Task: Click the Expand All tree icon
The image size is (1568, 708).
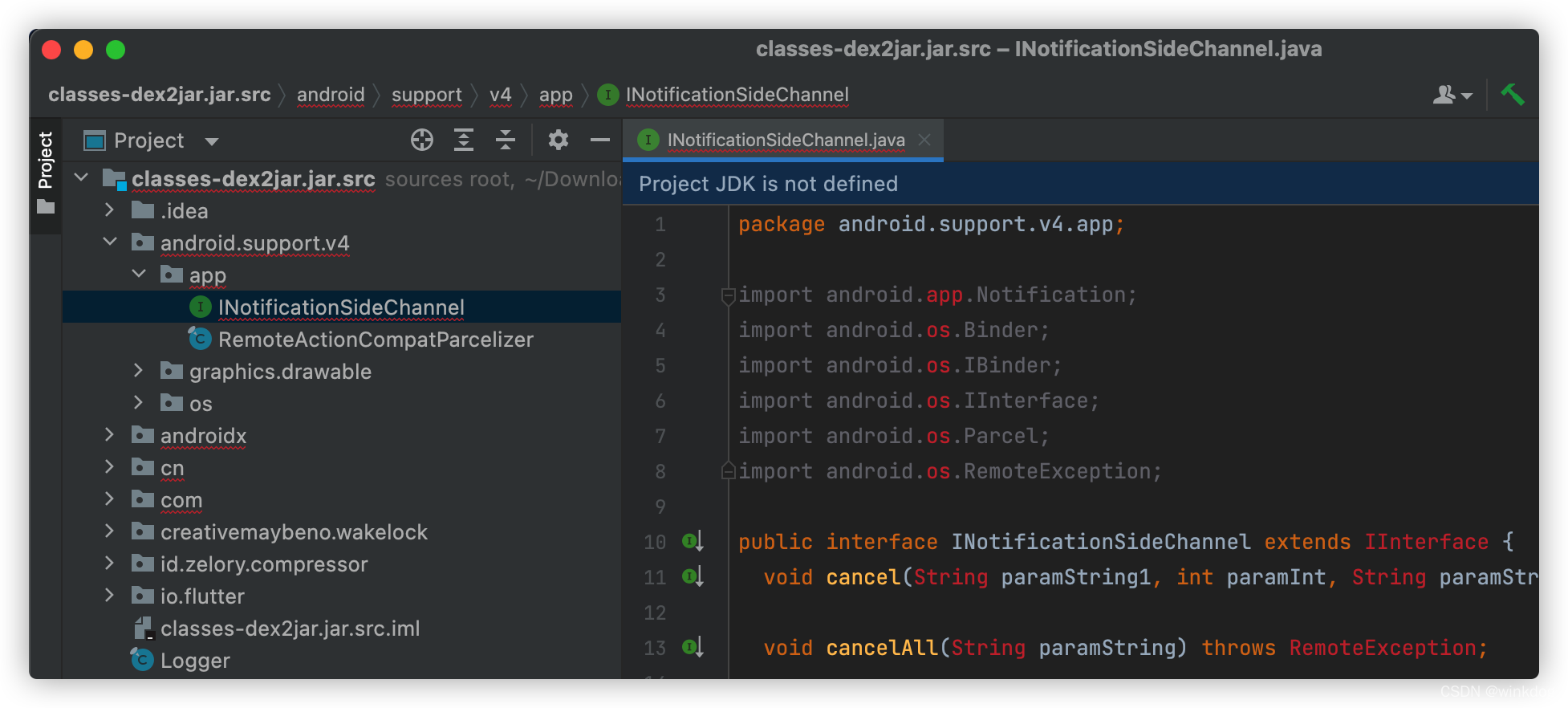Action: [x=464, y=140]
